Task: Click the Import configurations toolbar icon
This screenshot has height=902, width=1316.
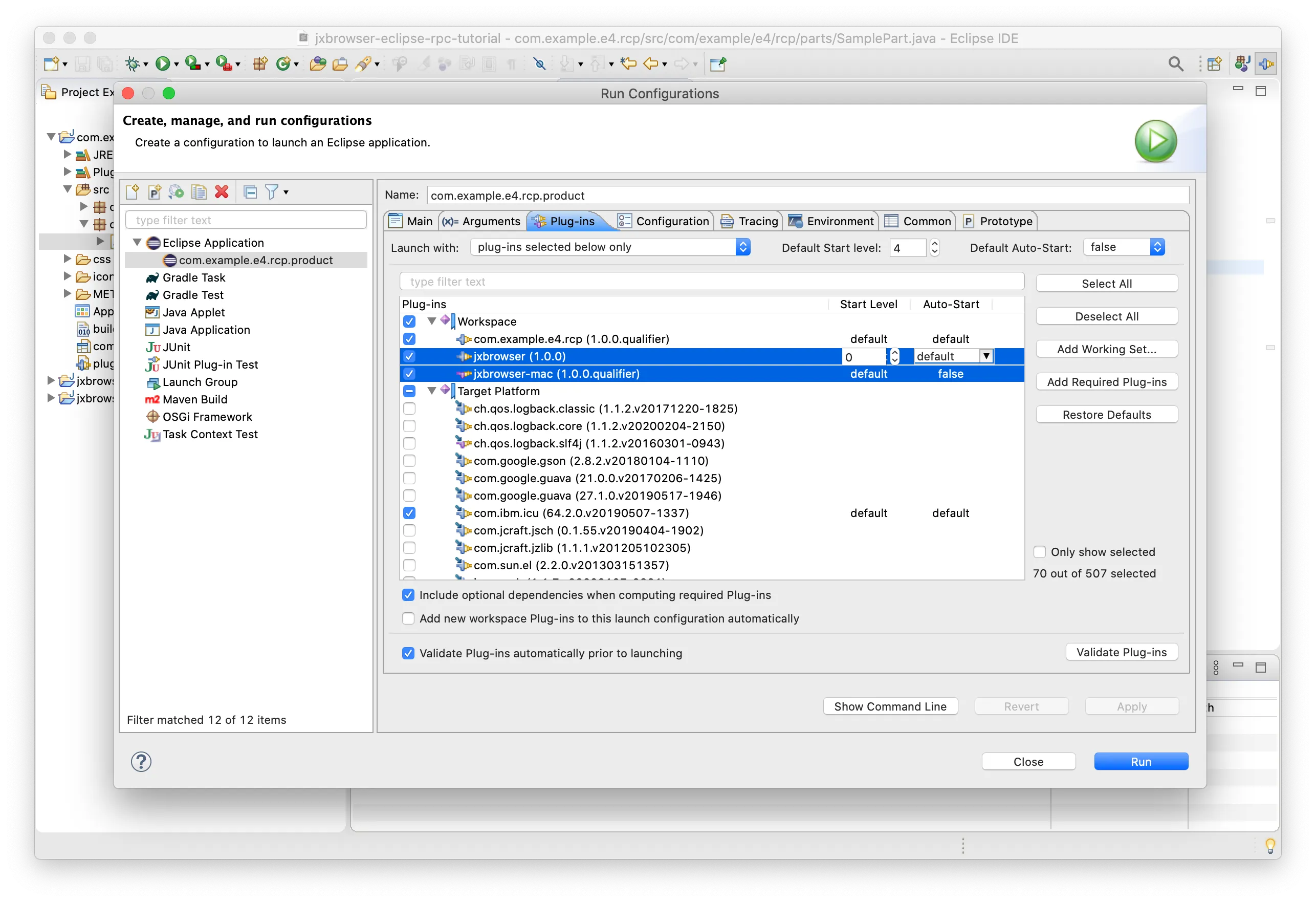Action: 176,193
